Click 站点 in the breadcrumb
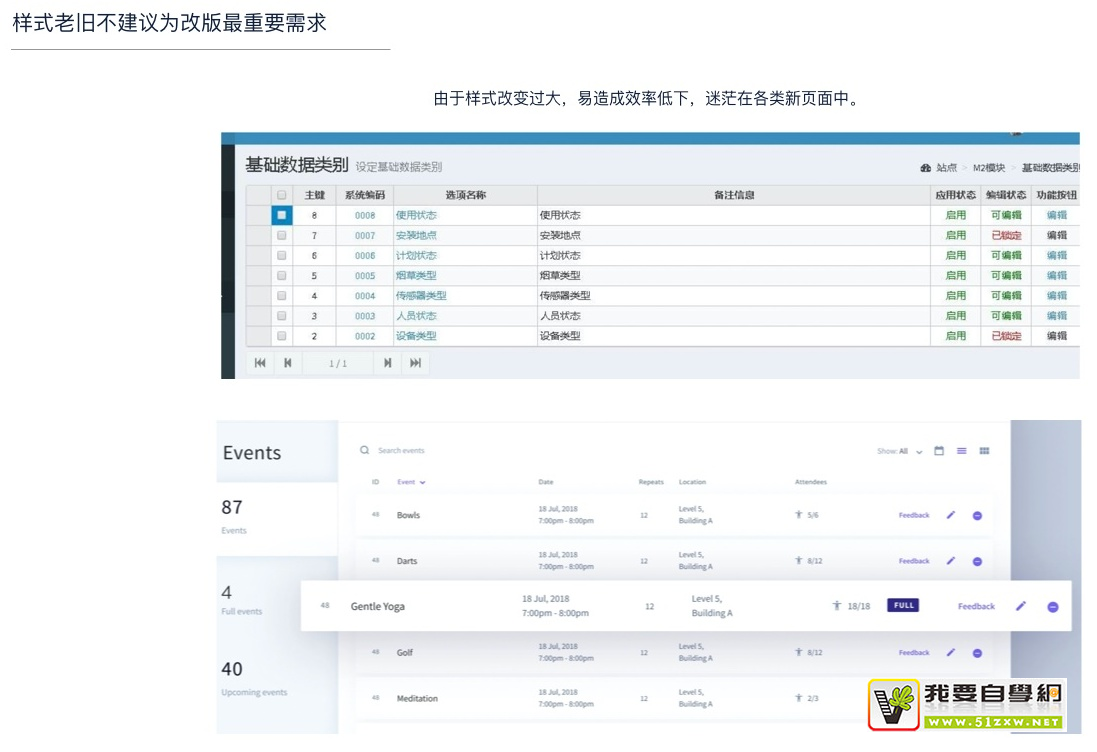The image size is (1097, 752). tap(946, 168)
